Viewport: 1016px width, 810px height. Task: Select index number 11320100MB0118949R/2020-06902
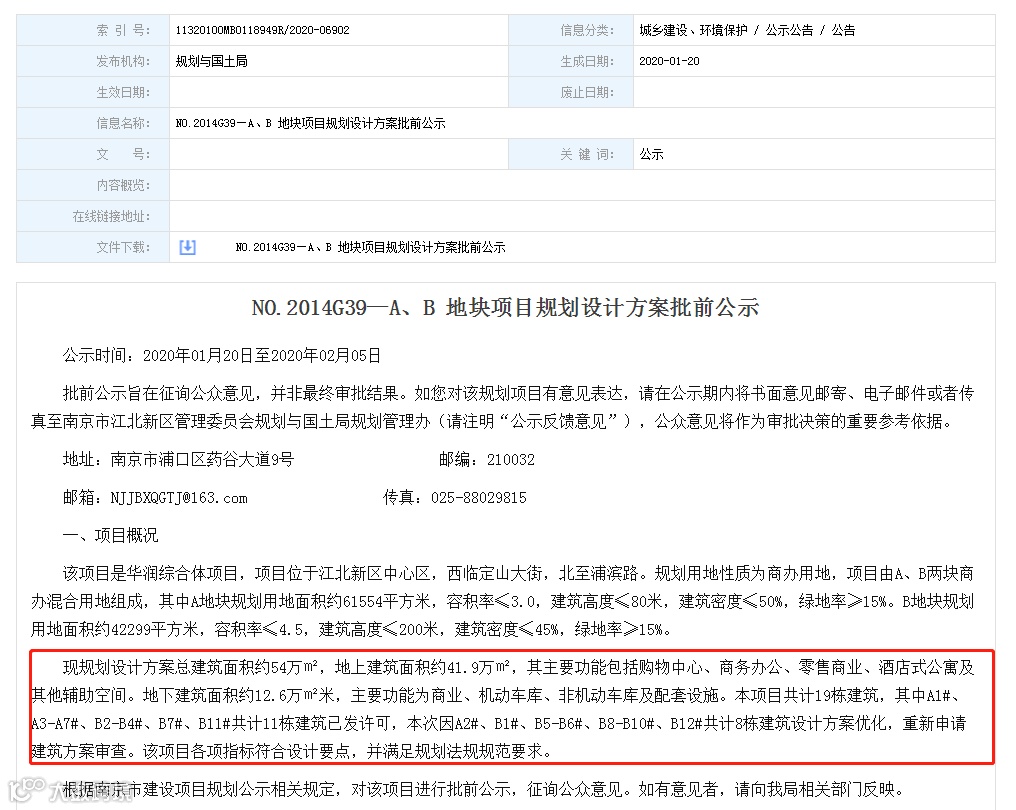[262, 30]
